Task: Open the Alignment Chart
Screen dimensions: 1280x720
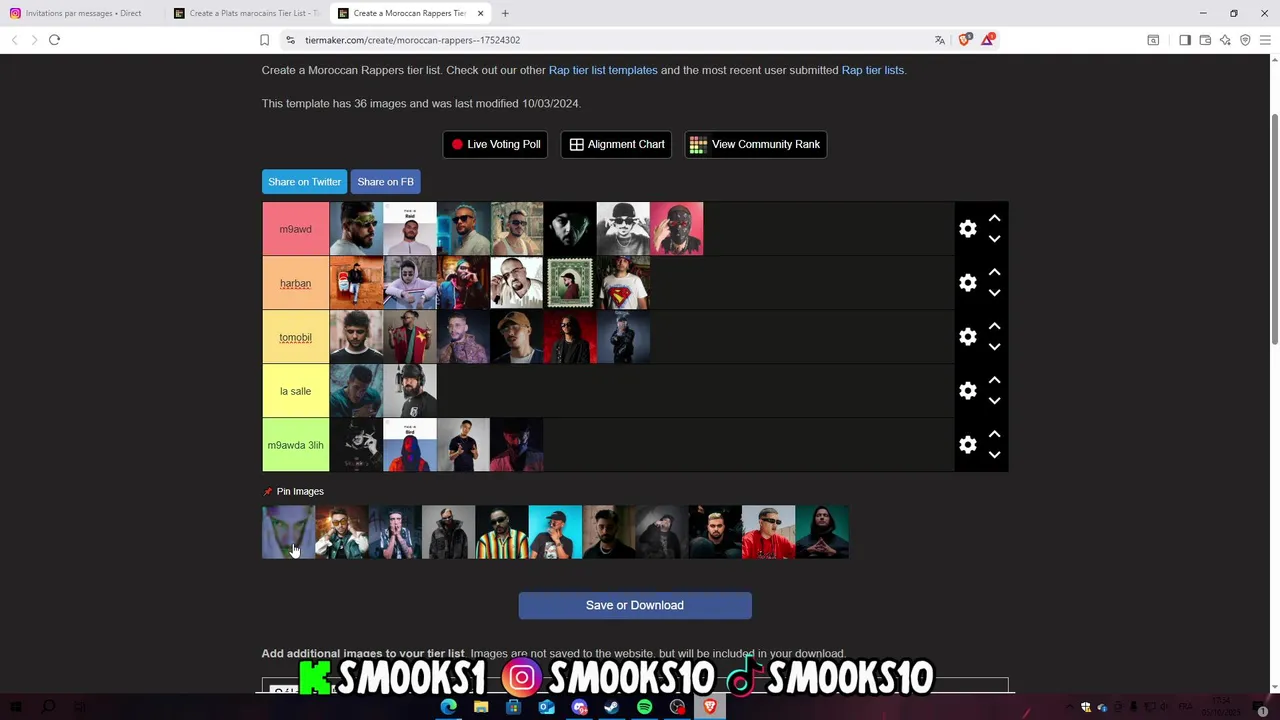Action: click(x=617, y=144)
